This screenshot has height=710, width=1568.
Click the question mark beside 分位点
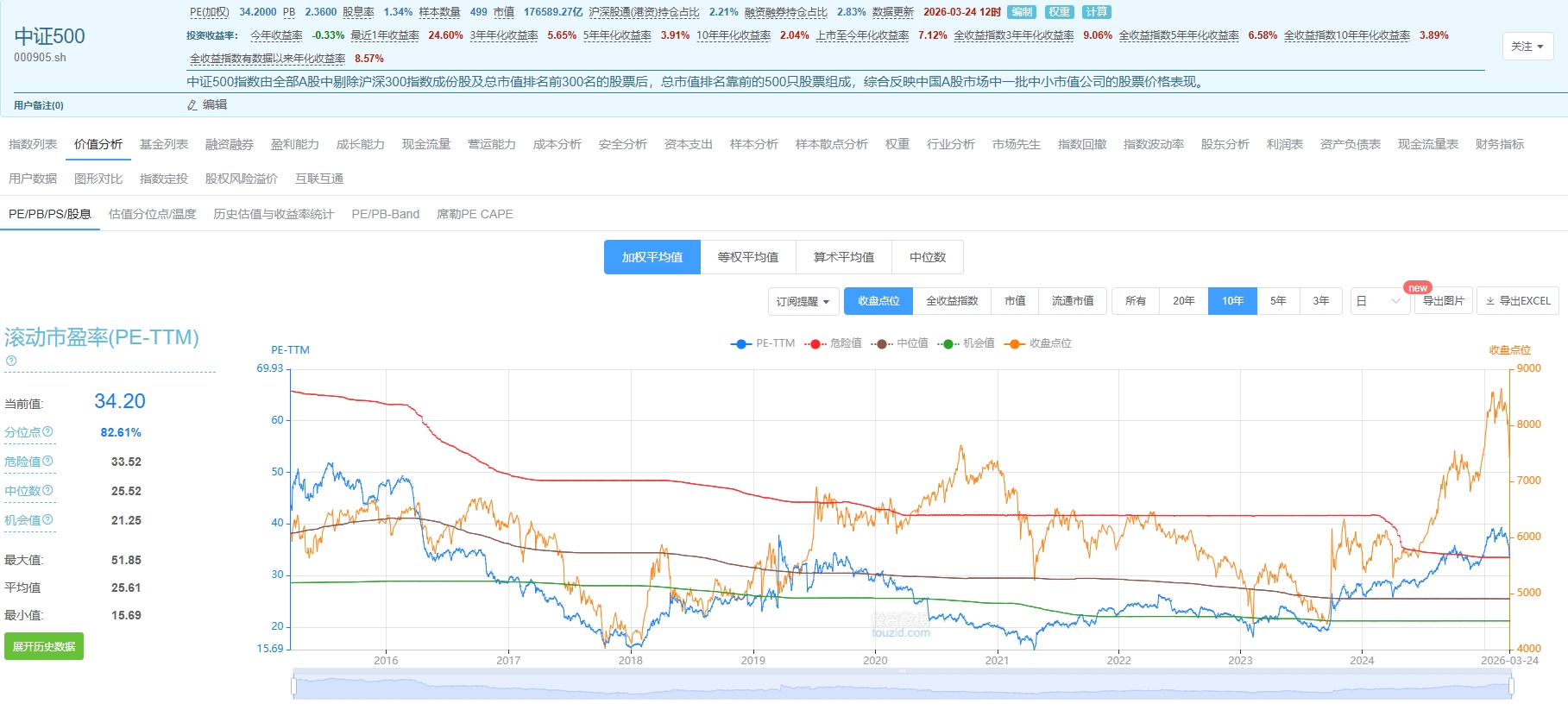point(48,431)
